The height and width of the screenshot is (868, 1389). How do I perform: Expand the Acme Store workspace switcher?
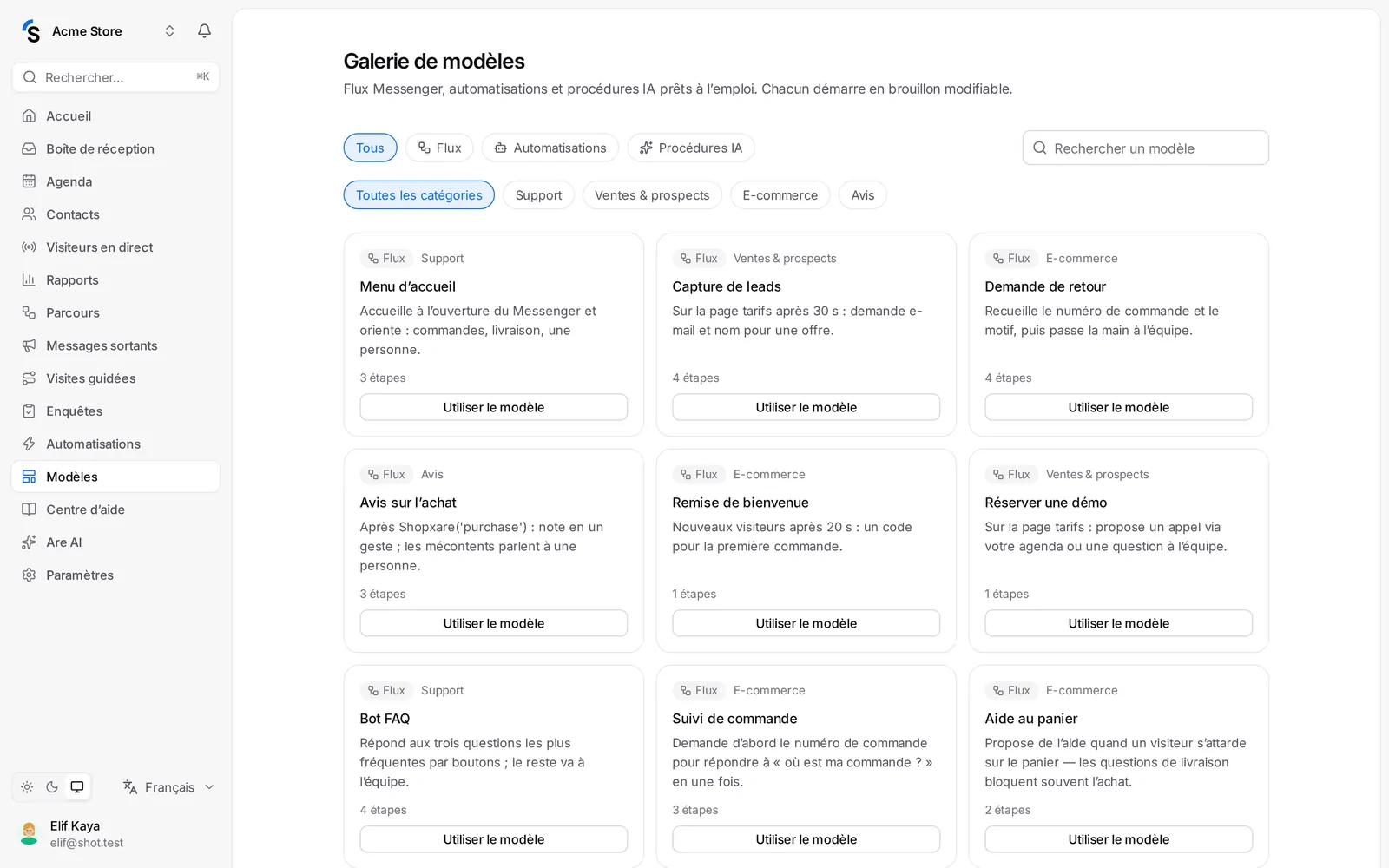click(x=169, y=31)
